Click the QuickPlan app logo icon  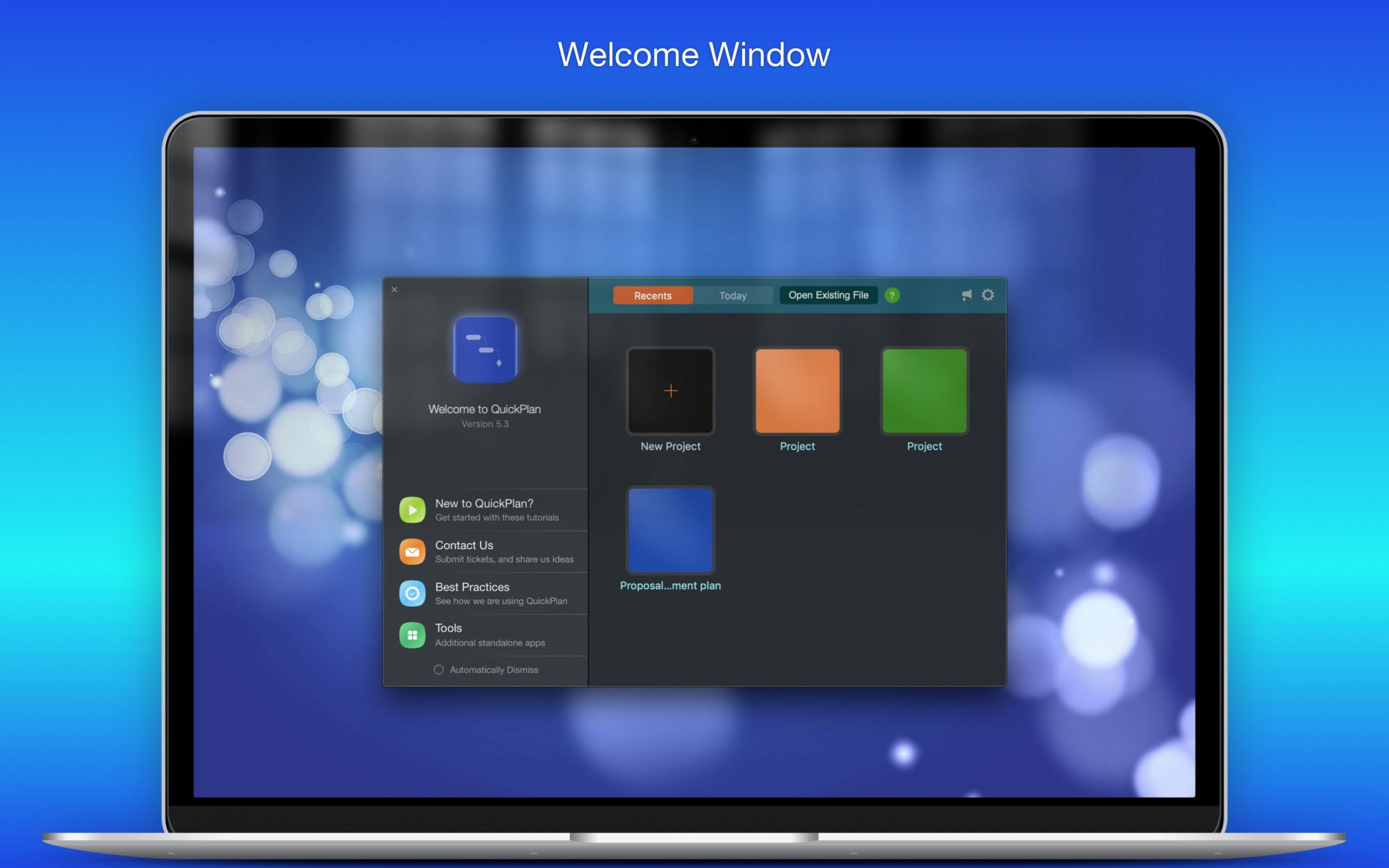485,349
